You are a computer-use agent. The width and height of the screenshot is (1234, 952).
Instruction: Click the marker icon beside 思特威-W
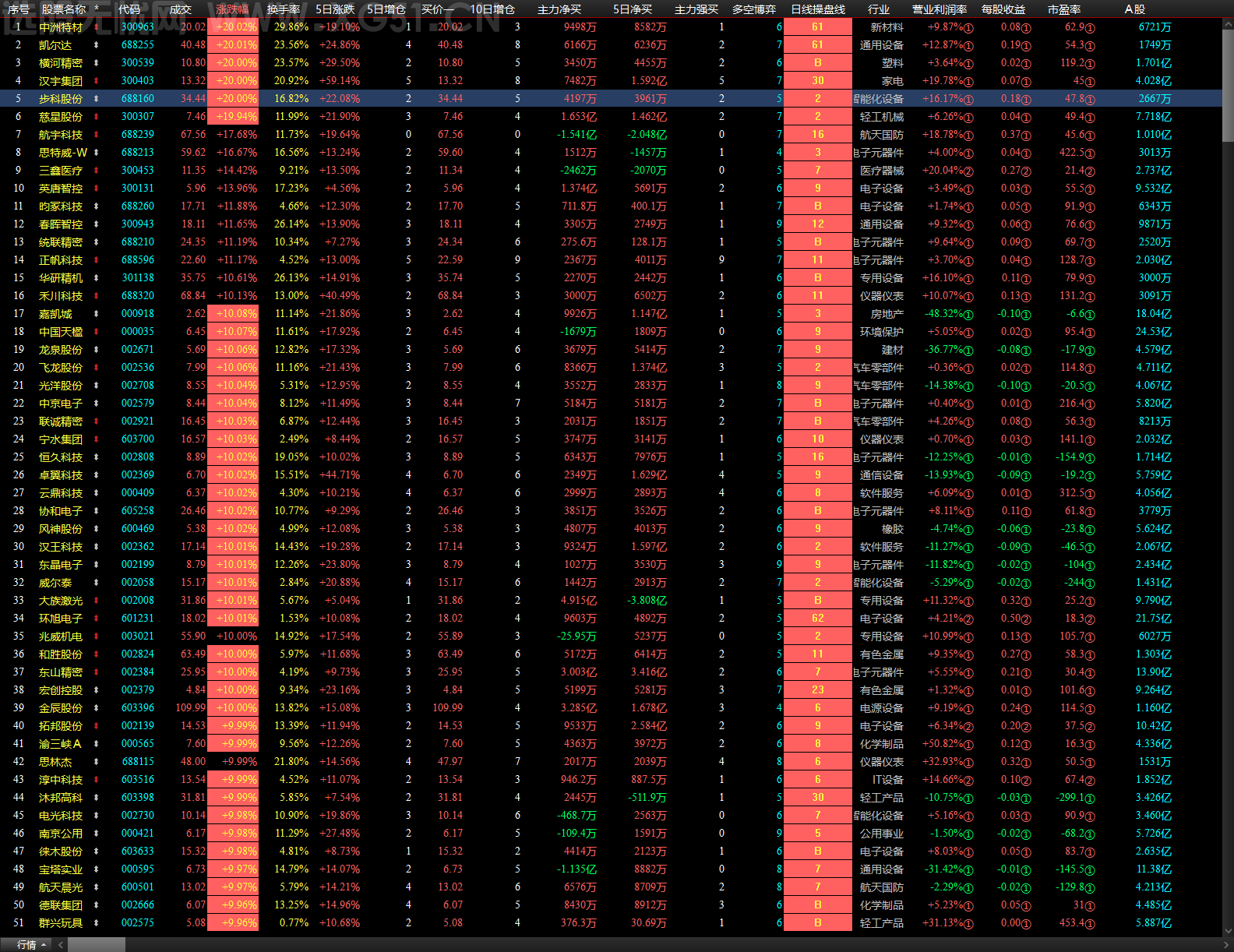click(x=97, y=153)
